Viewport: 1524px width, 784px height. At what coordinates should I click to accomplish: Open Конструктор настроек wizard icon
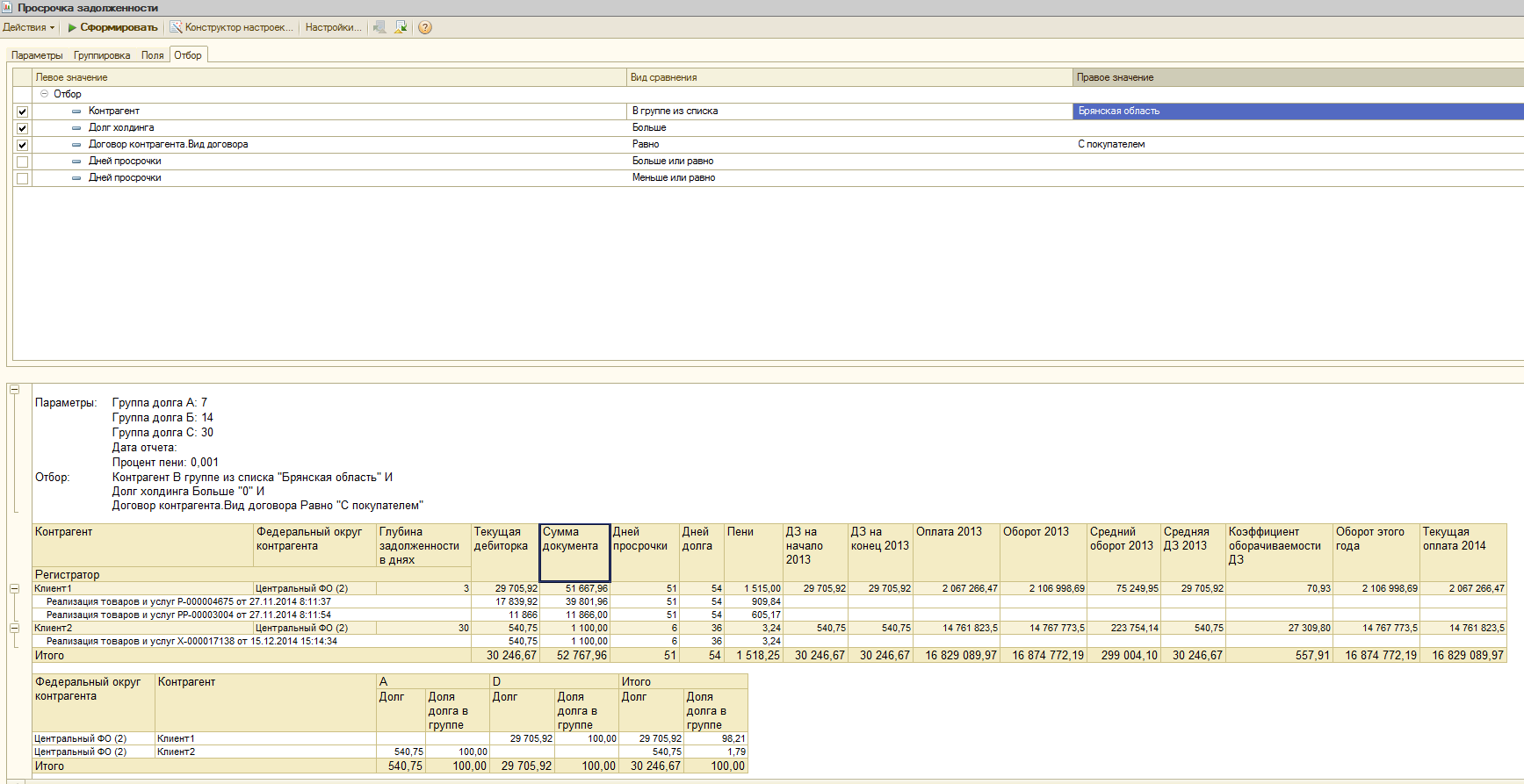(176, 27)
